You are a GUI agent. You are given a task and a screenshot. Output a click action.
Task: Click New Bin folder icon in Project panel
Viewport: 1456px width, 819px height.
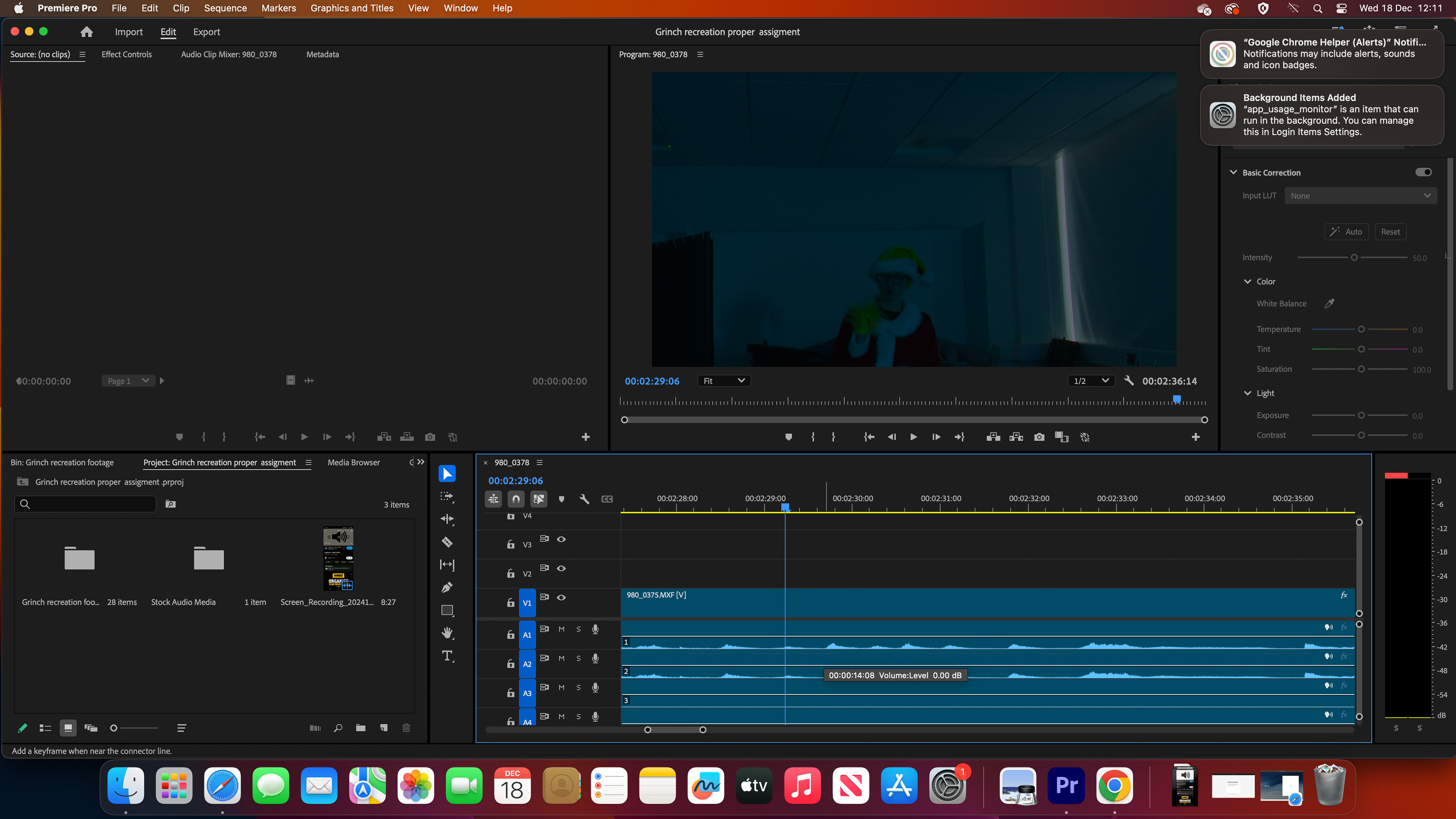[360, 728]
